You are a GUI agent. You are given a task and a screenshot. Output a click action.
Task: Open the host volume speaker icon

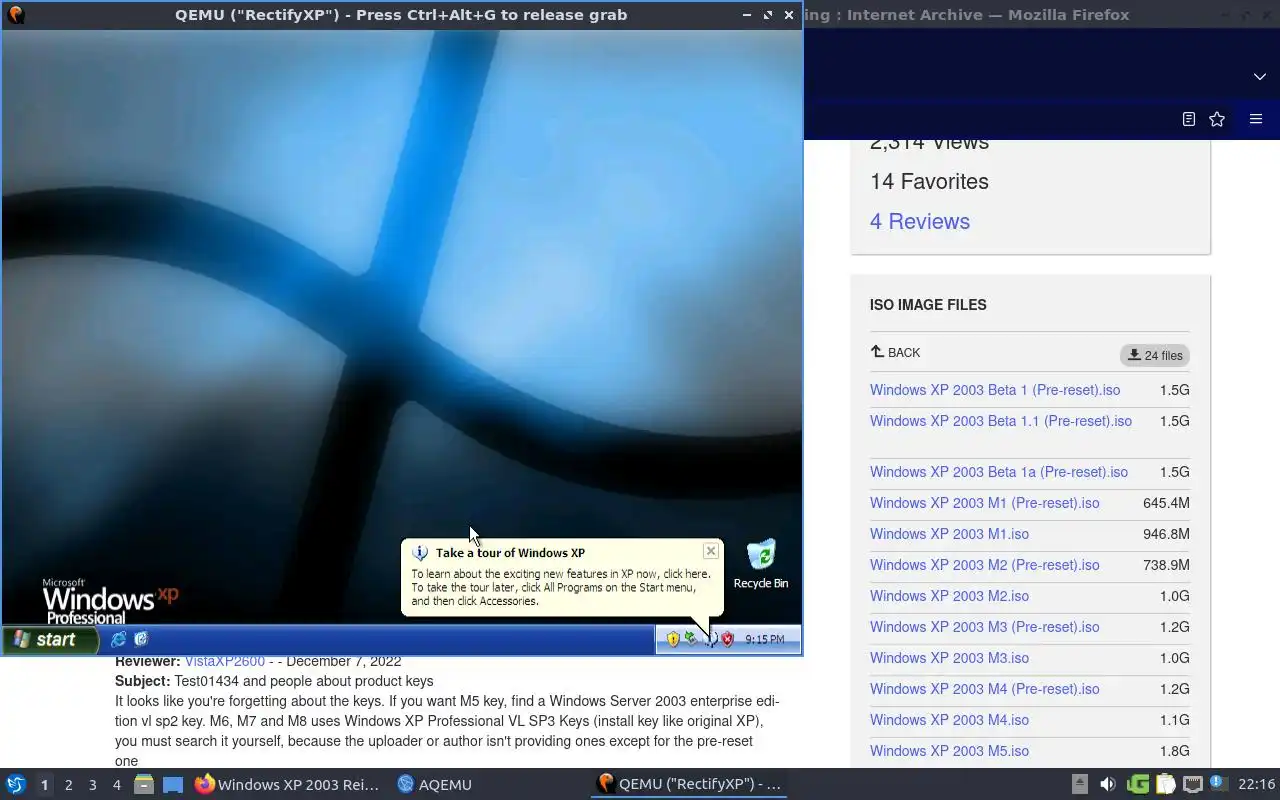(x=1107, y=785)
